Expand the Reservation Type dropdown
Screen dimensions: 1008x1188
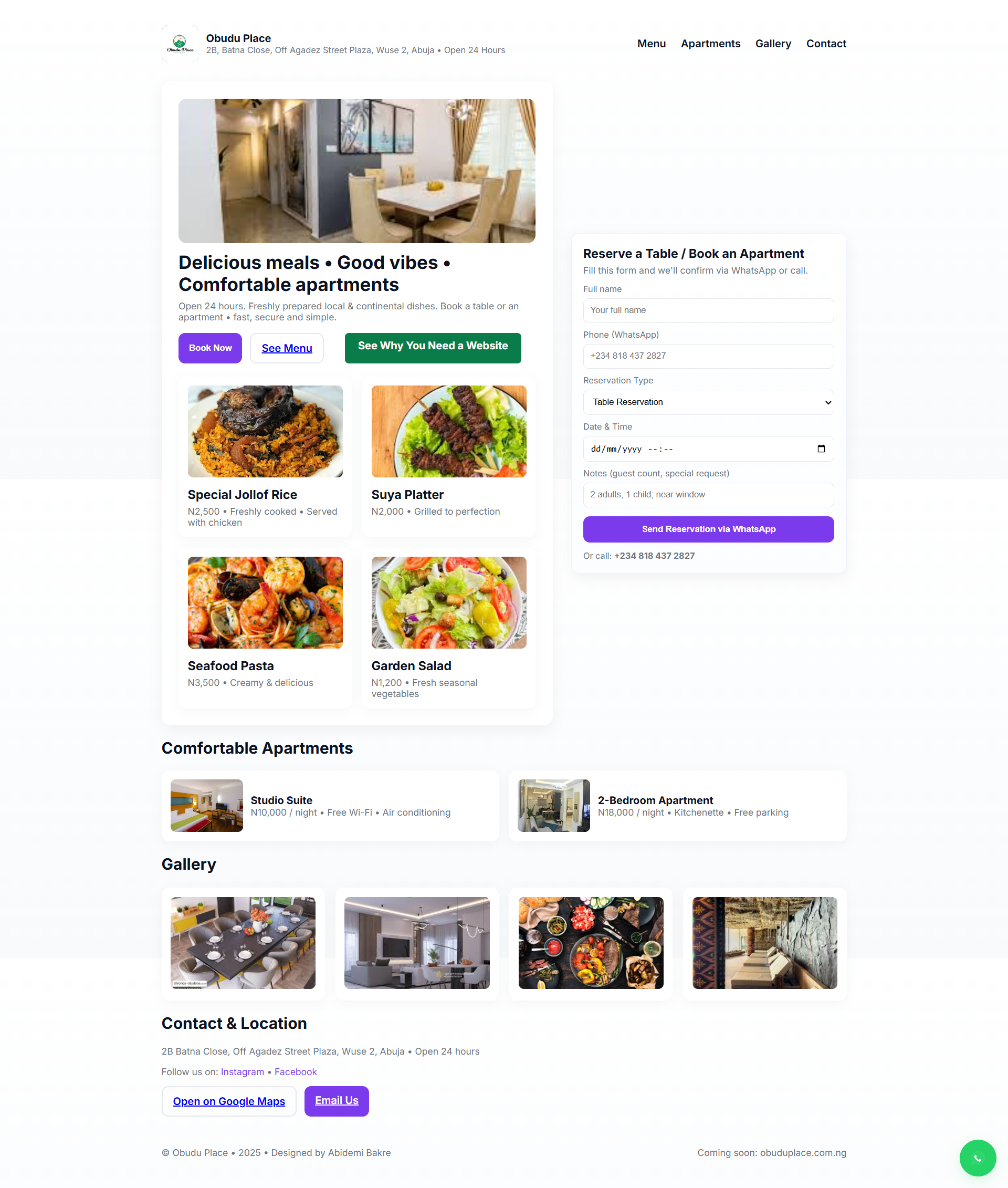pos(708,402)
